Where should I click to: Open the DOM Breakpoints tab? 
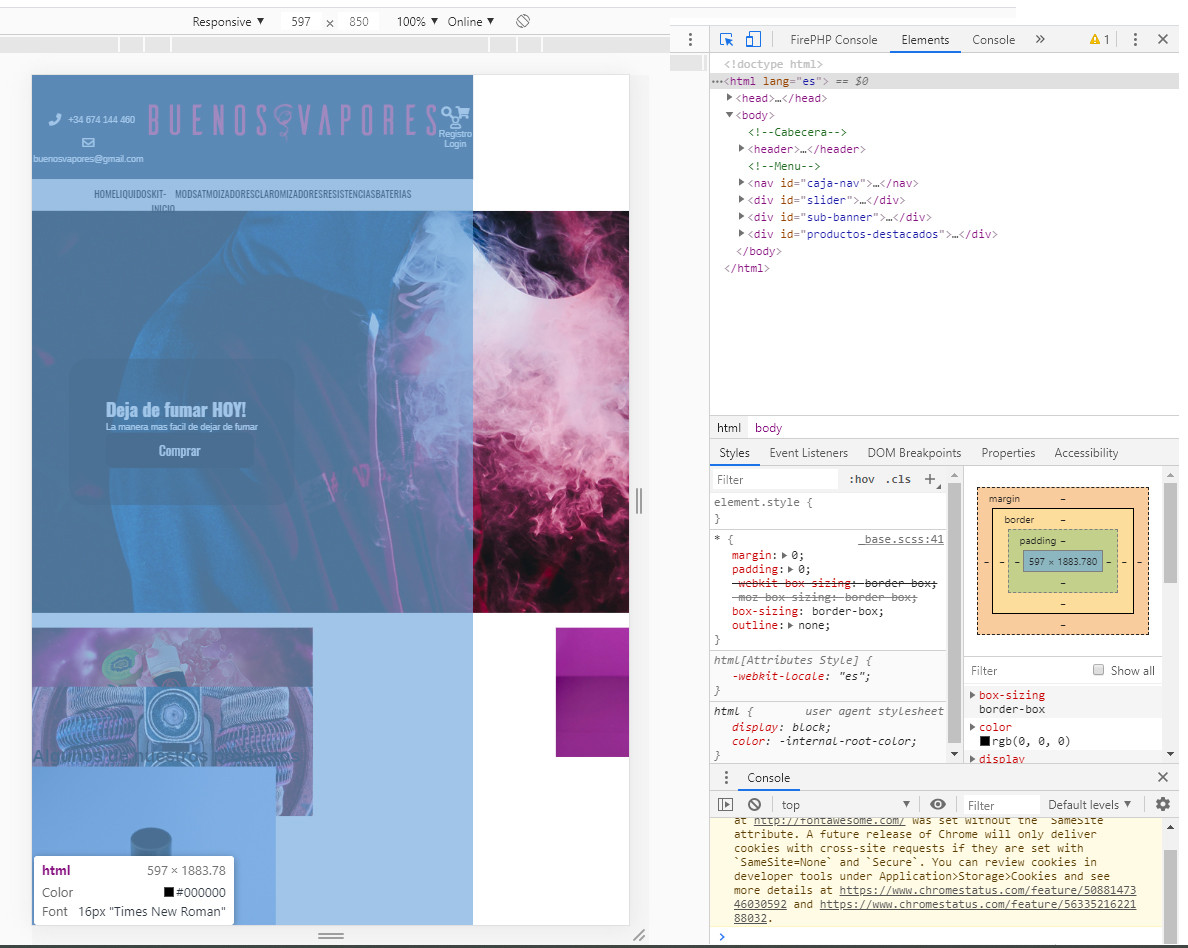point(914,453)
